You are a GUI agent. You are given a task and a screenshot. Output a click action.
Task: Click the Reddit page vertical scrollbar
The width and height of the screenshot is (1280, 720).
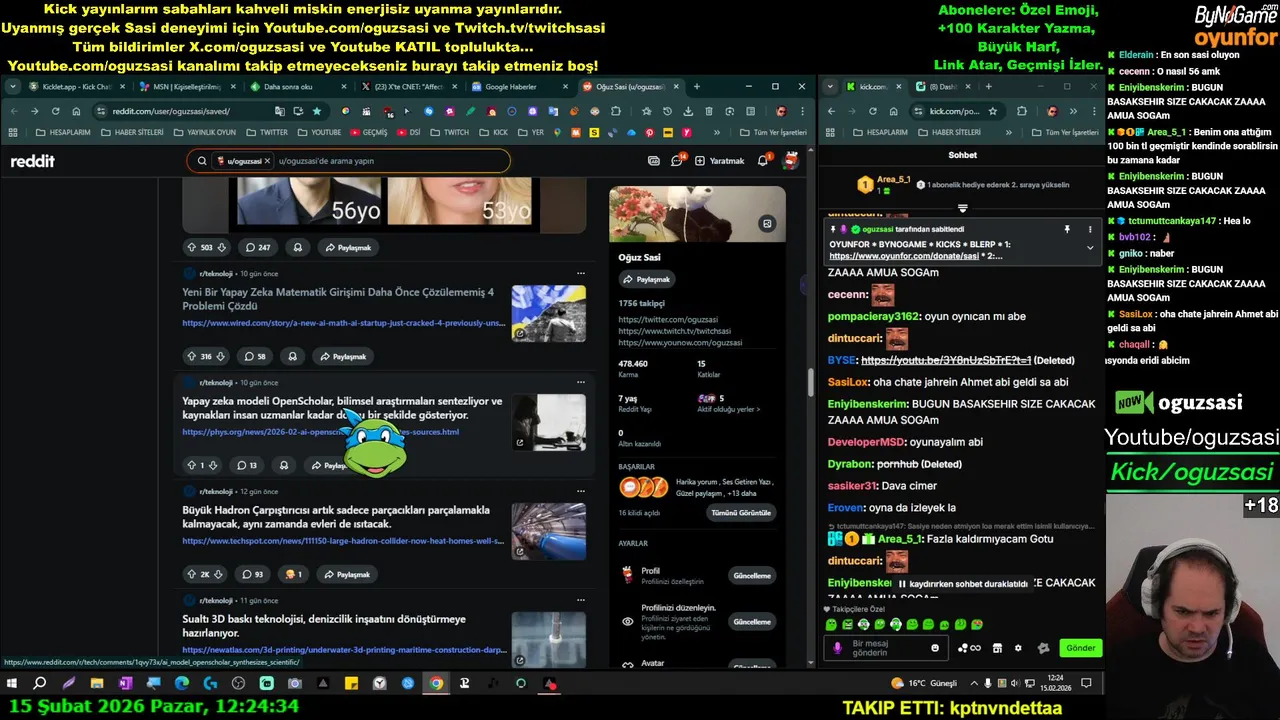pyautogui.click(x=810, y=382)
